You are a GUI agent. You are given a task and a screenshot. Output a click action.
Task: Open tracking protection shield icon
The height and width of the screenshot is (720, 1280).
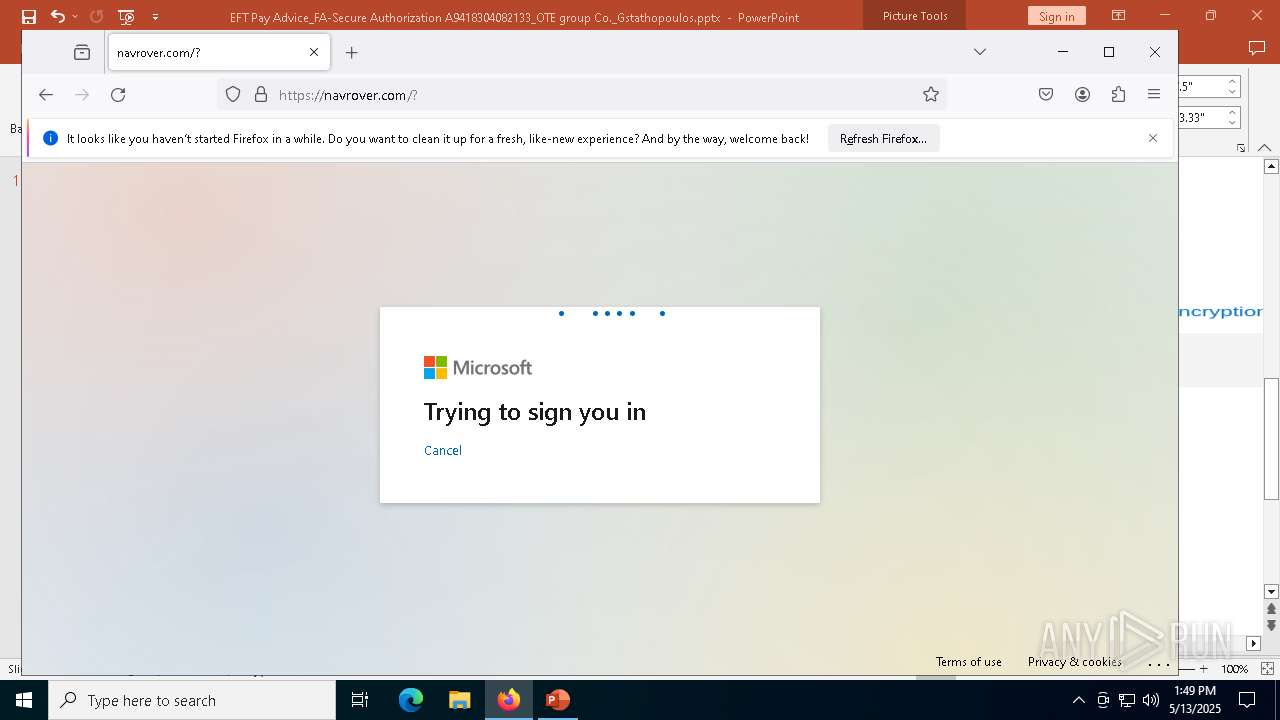[x=233, y=94]
